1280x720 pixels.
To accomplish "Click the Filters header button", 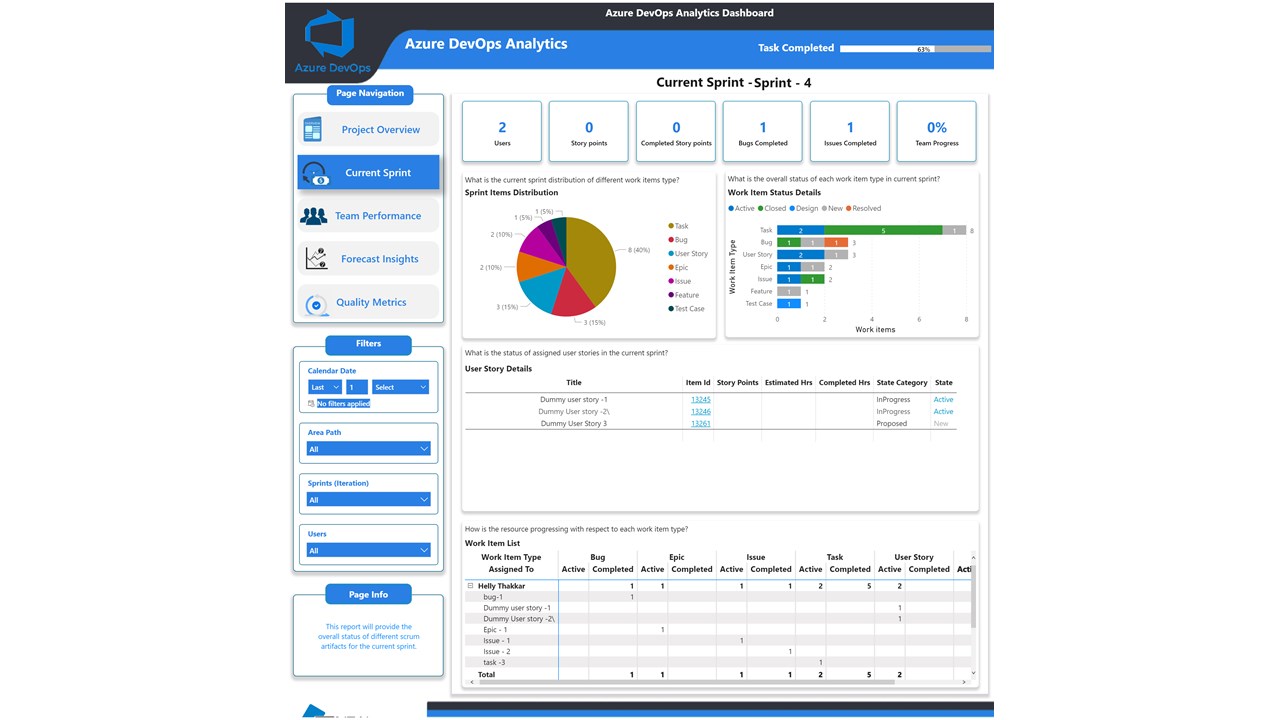I will tap(368, 344).
